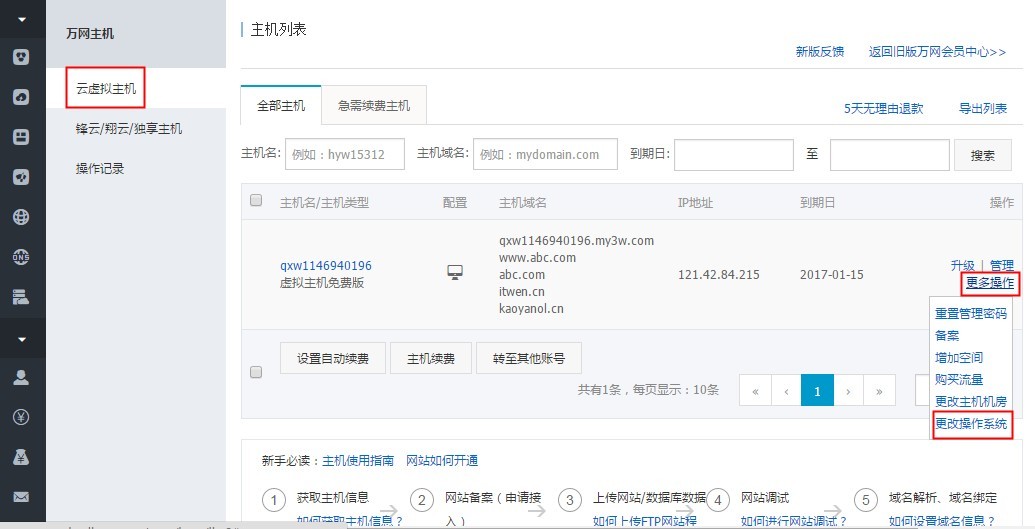Open the user account icon in the sidebar

(21, 377)
